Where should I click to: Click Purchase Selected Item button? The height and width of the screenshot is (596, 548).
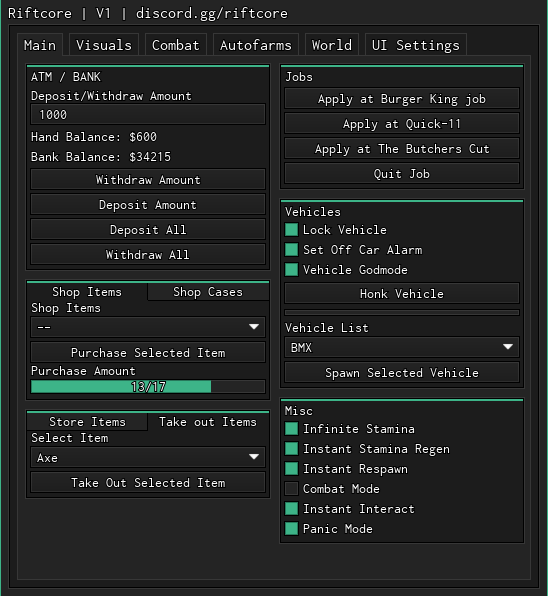coord(148,352)
